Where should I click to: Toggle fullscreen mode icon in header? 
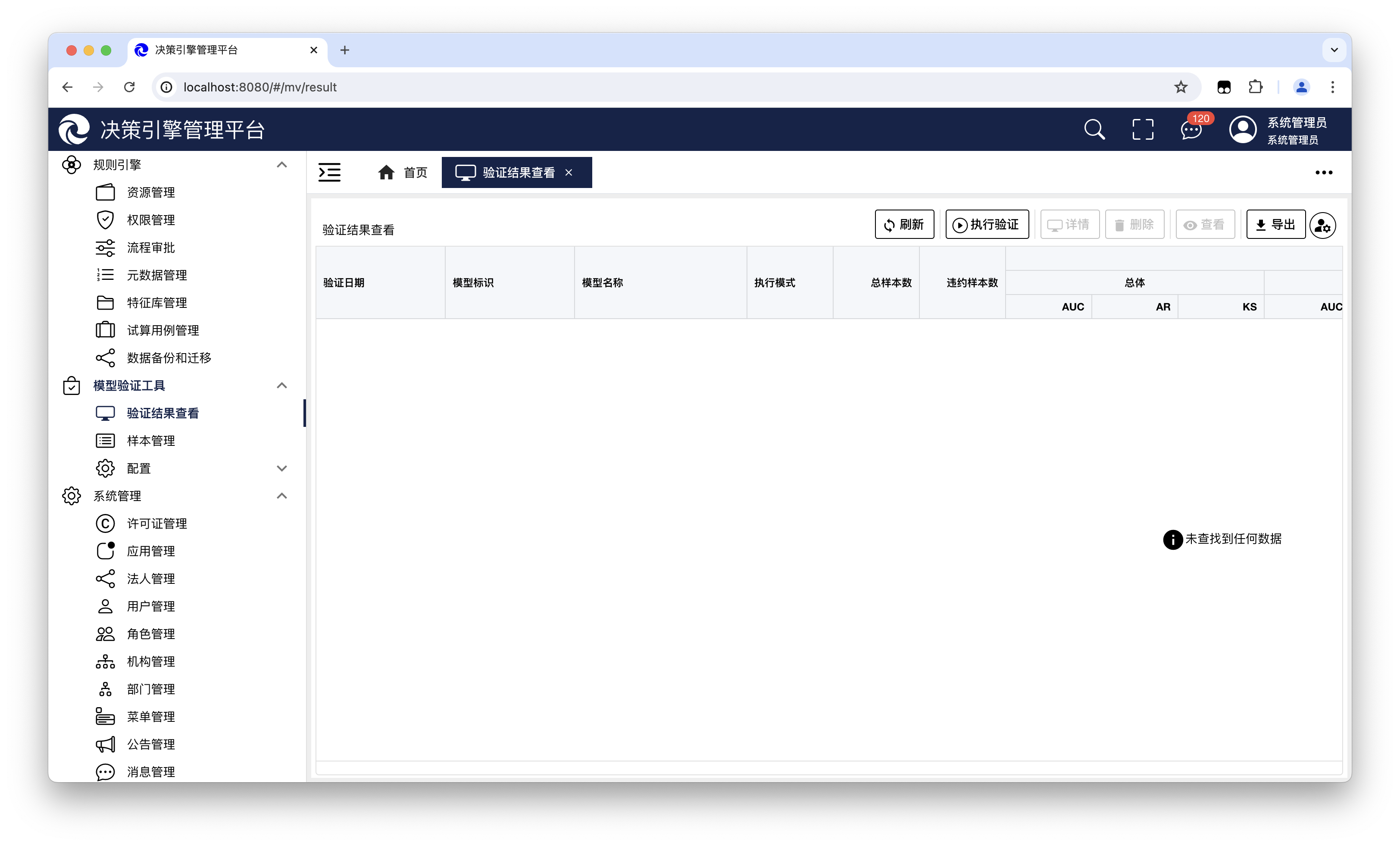point(1143,130)
